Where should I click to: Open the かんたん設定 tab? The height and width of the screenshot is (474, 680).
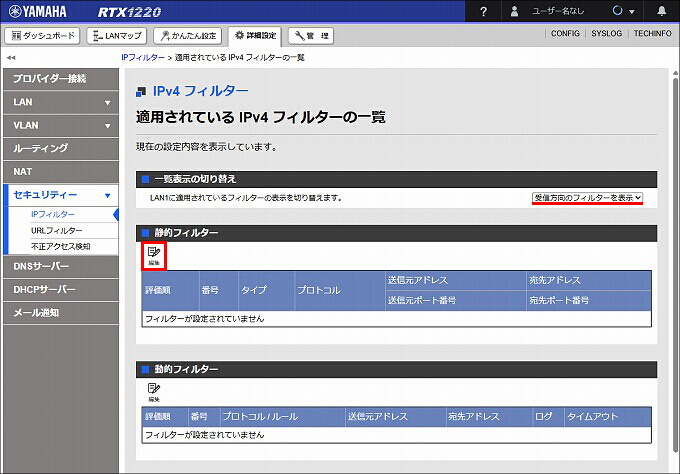point(187,36)
